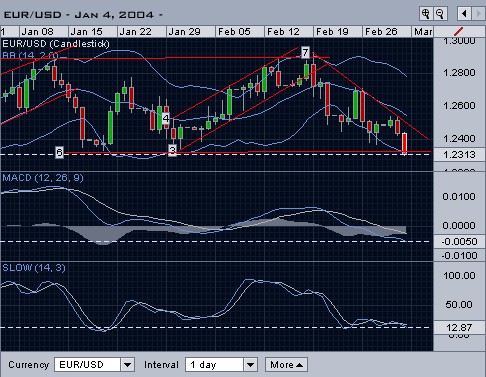The image size is (486, 377).
Task: Click the zoom in magnifier icon
Action: (426, 14)
